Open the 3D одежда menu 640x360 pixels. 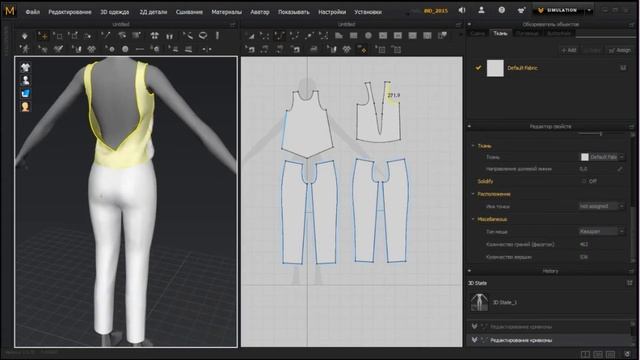[115, 12]
